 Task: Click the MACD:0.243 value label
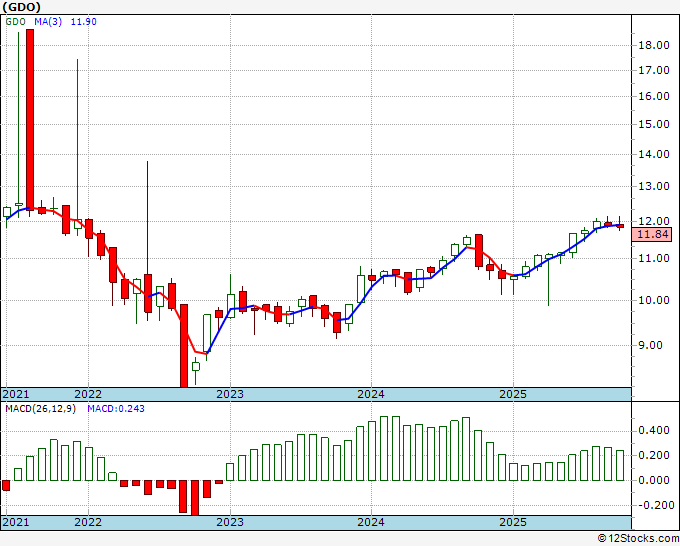pyautogui.click(x=116, y=409)
